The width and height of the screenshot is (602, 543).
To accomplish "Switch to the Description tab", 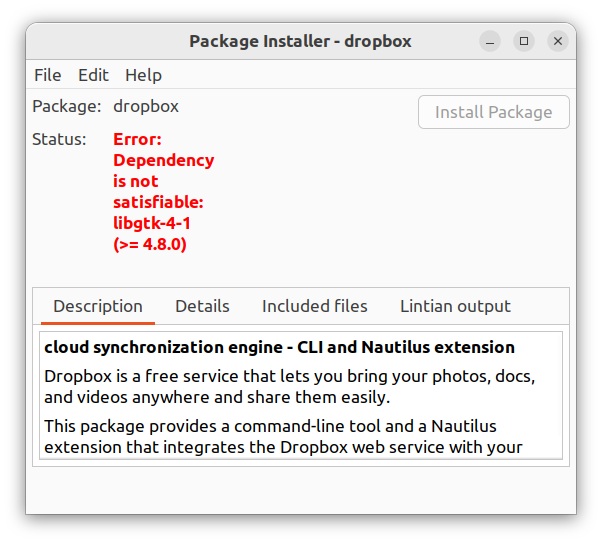I will tap(98, 306).
